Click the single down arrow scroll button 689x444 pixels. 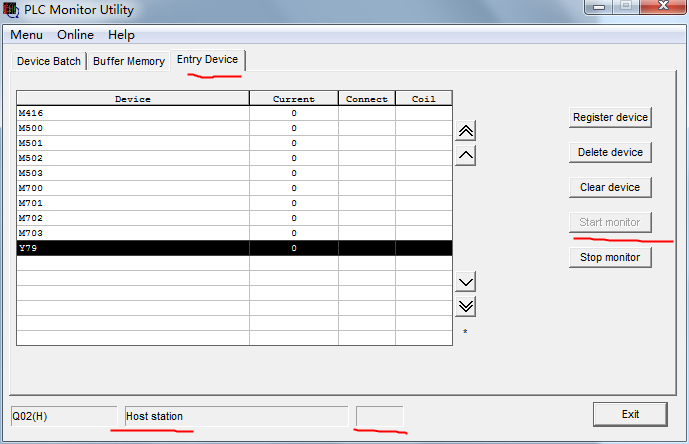465,282
